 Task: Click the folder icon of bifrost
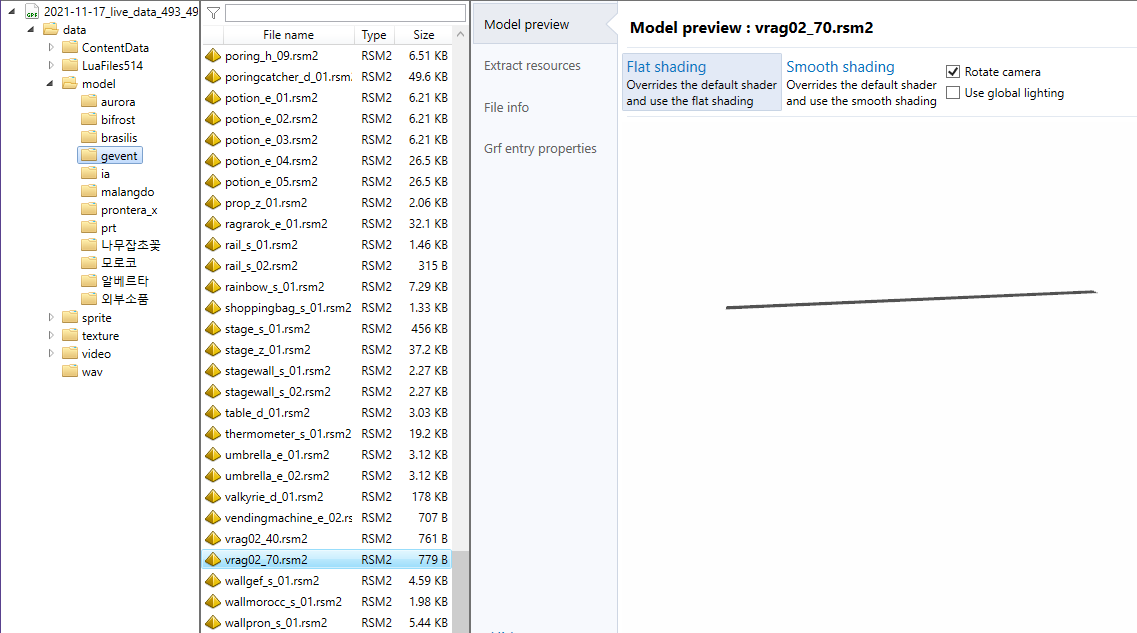point(88,120)
